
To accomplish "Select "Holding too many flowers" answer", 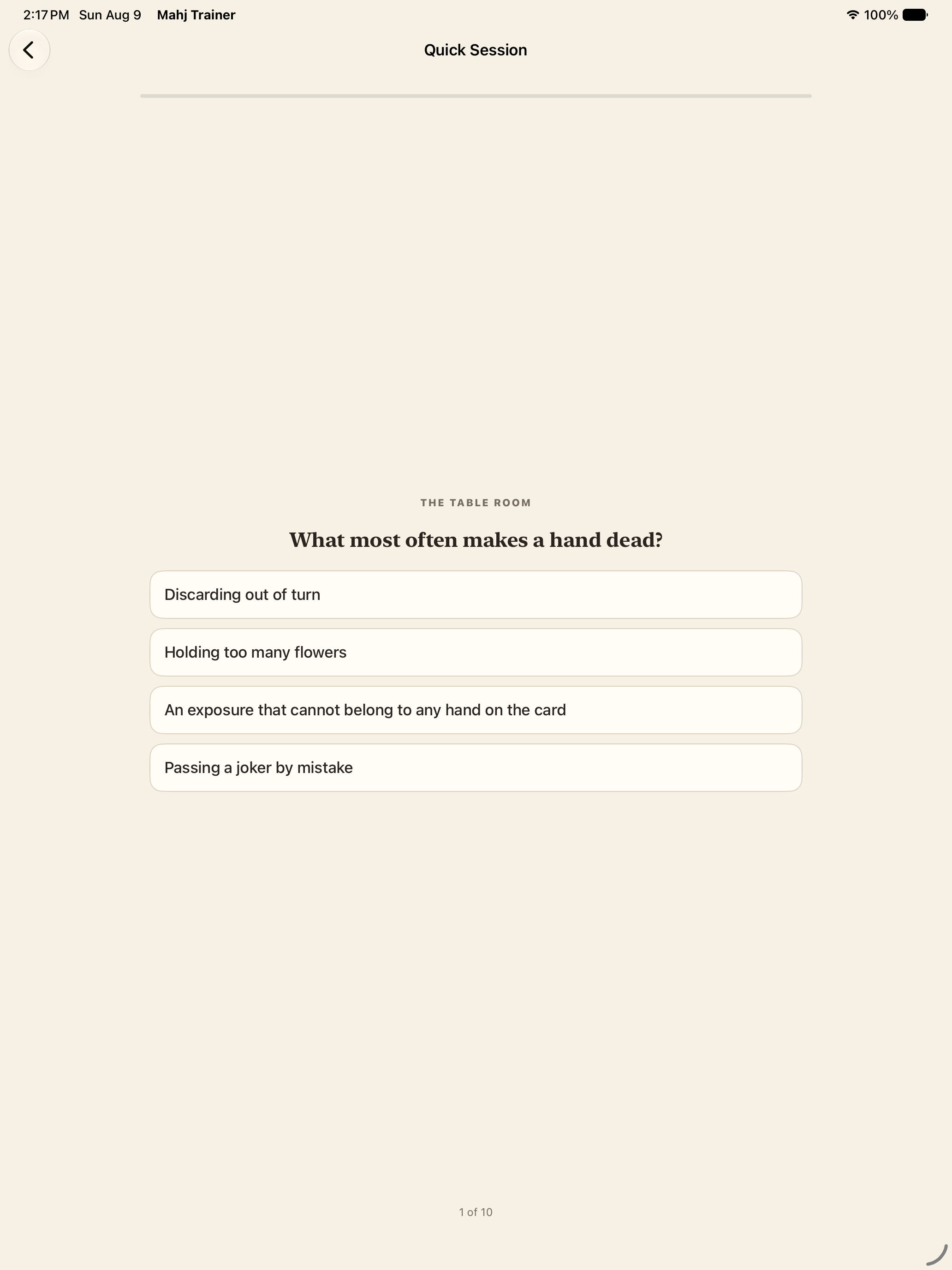I will tap(476, 652).
